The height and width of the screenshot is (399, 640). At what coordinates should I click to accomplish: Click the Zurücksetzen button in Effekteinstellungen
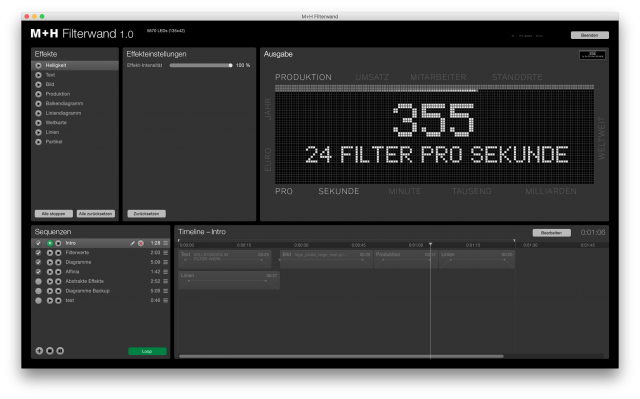pos(147,214)
